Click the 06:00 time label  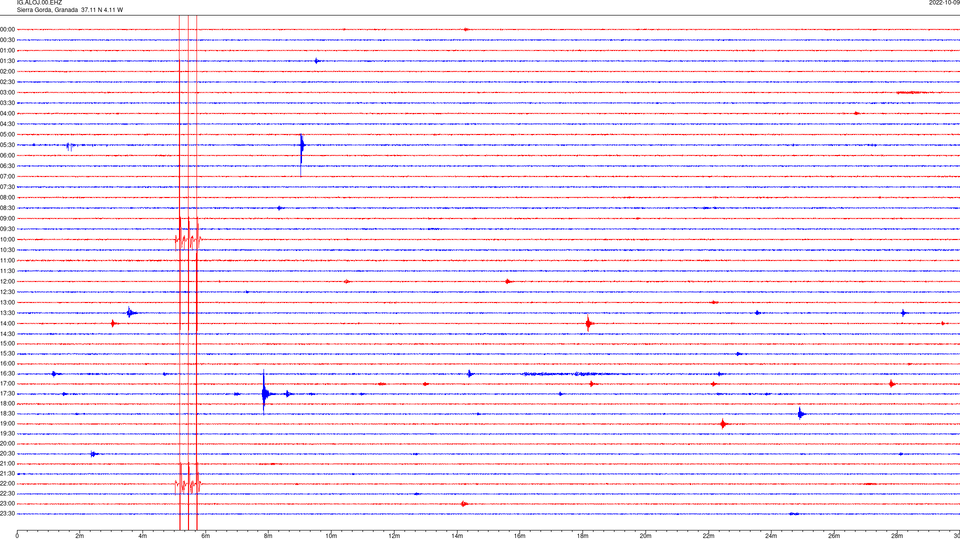pyautogui.click(x=8, y=156)
